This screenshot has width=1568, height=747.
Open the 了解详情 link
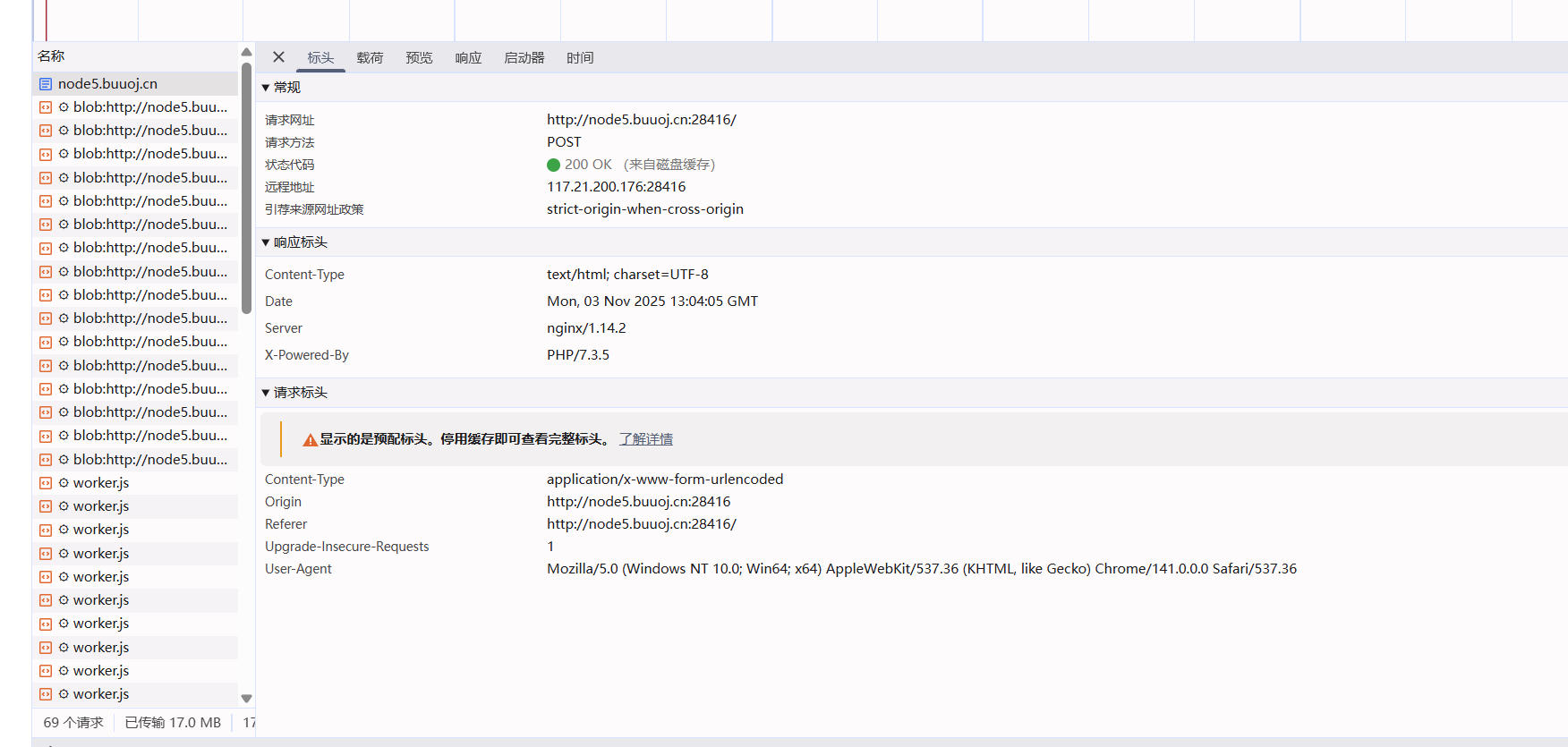pos(645,439)
